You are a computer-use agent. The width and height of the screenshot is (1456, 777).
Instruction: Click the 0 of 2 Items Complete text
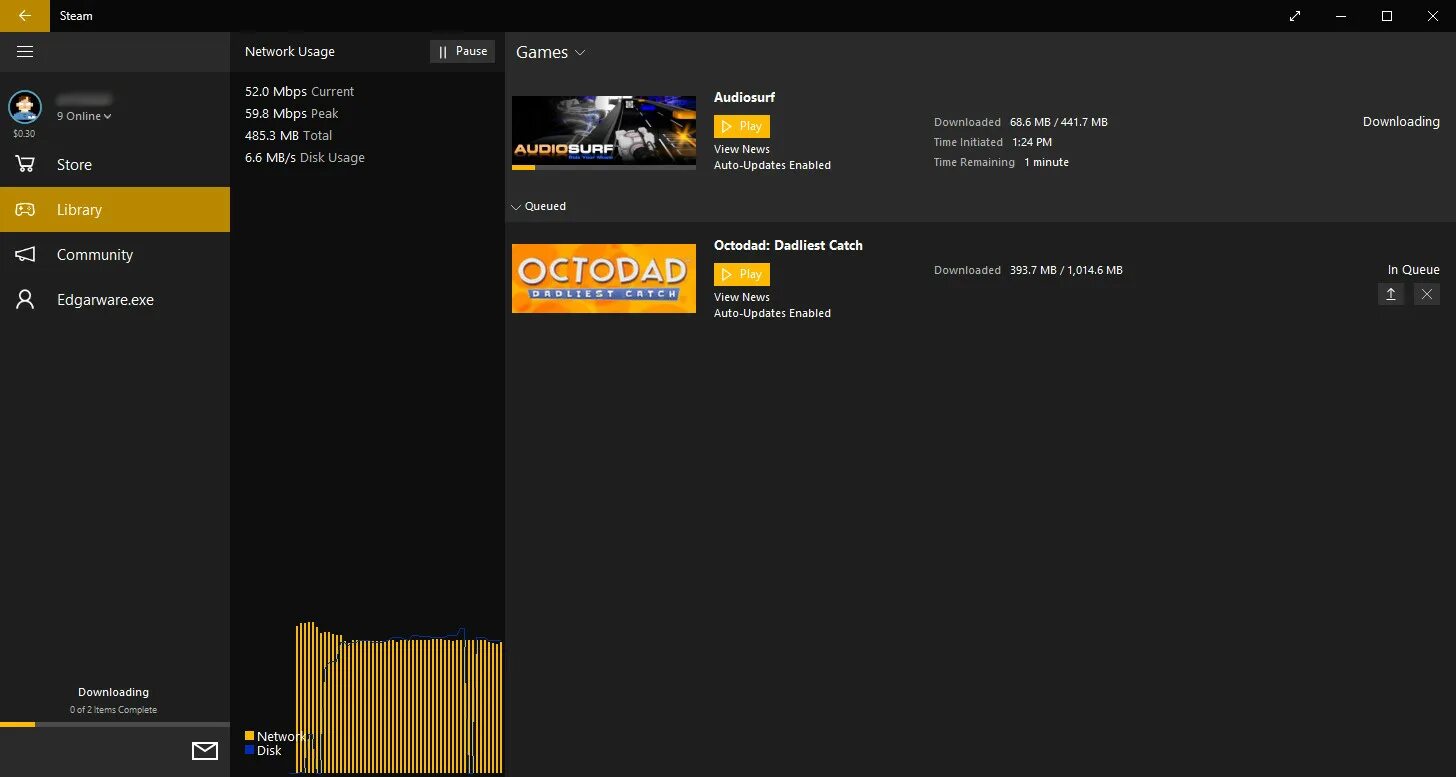tap(114, 710)
